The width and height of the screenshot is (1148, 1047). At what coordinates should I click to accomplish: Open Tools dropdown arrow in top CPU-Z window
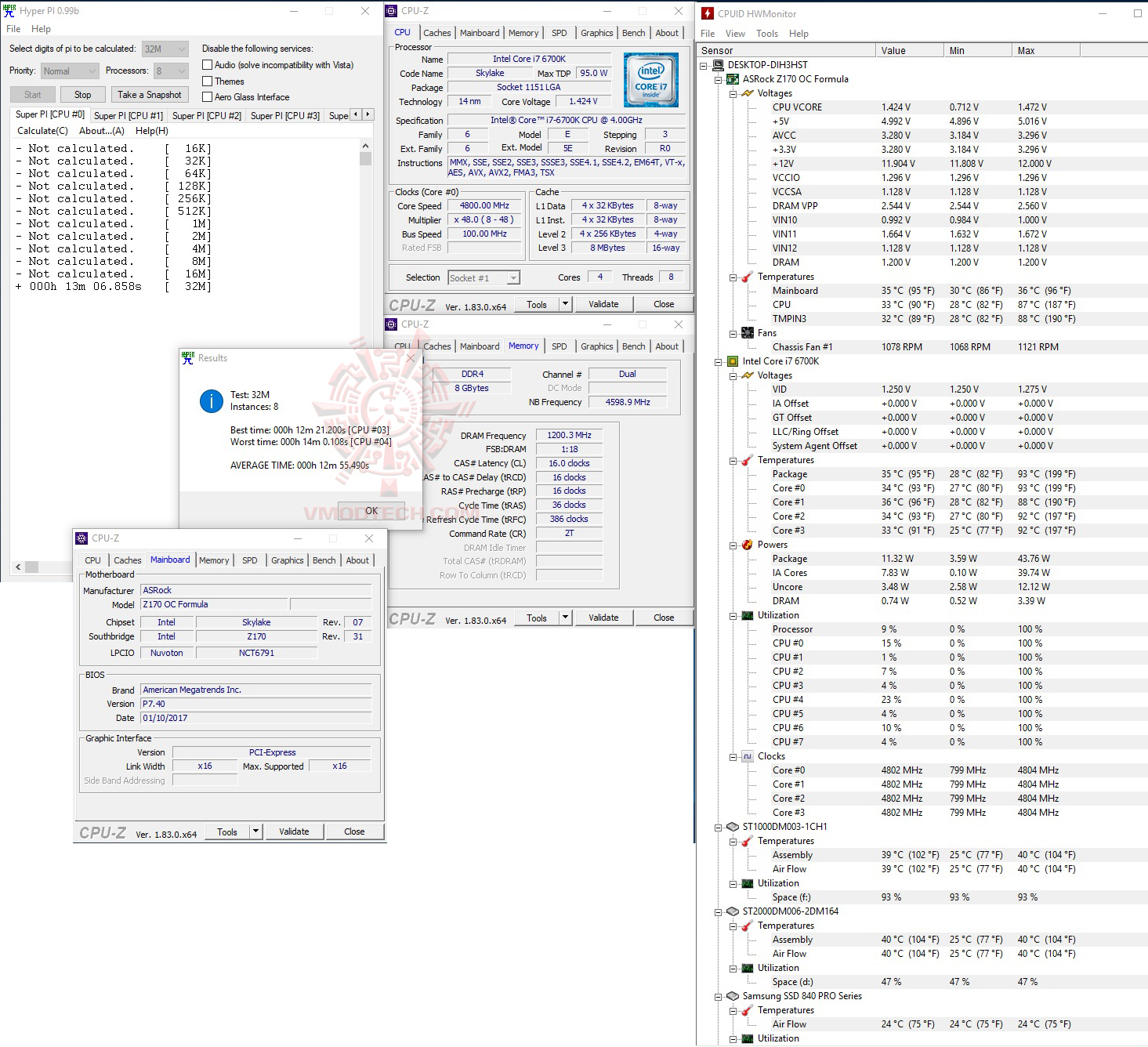[x=565, y=304]
